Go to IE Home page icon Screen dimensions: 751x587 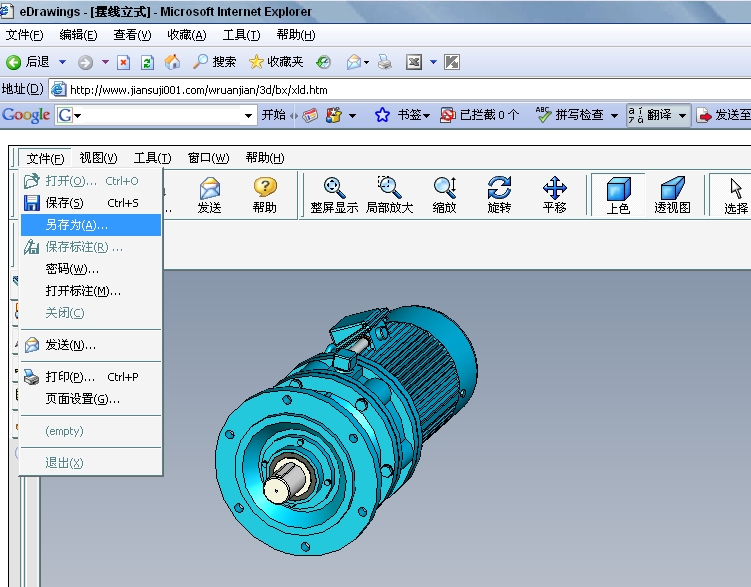point(172,62)
